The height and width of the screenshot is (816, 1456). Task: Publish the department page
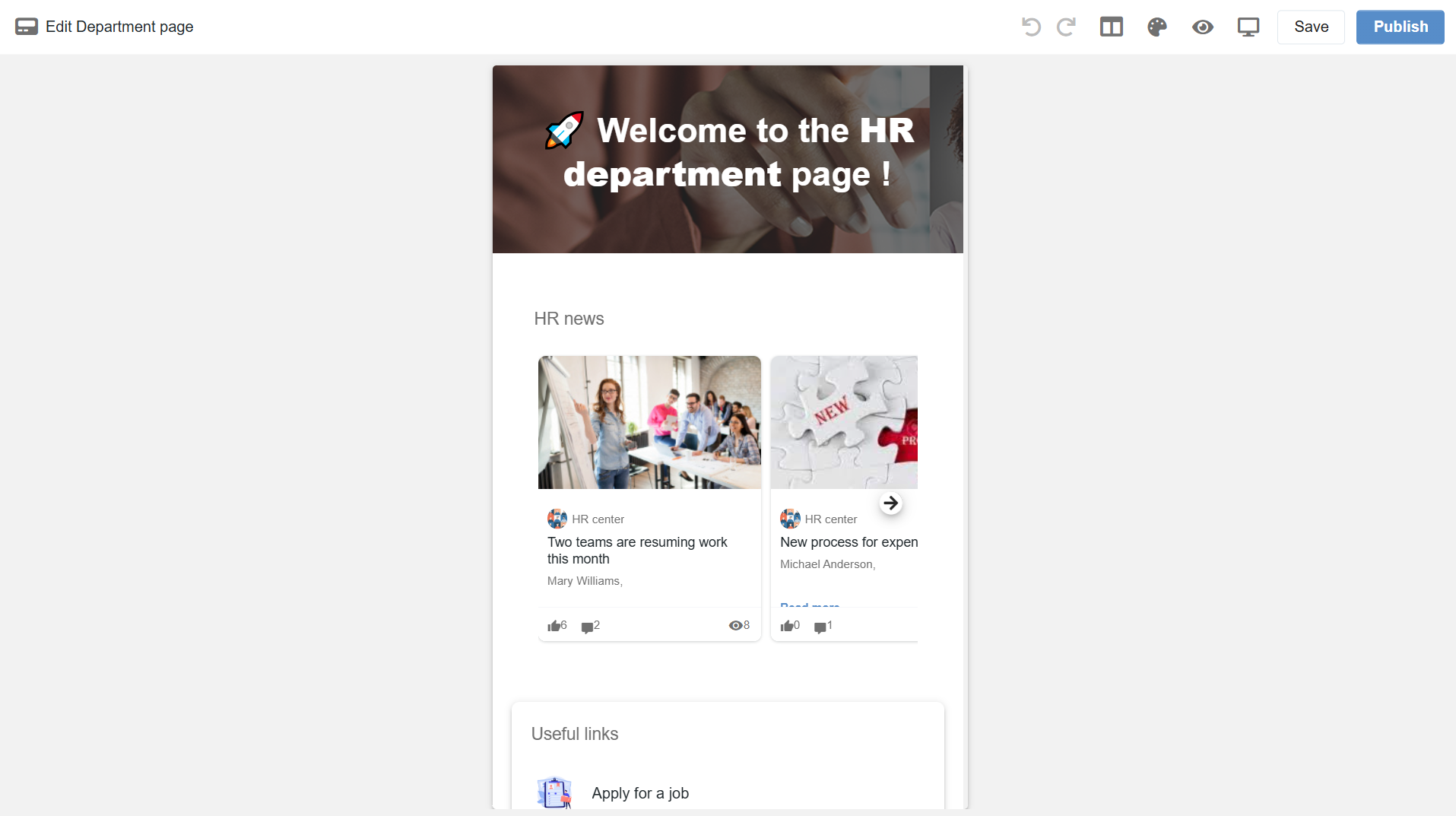coord(1400,27)
